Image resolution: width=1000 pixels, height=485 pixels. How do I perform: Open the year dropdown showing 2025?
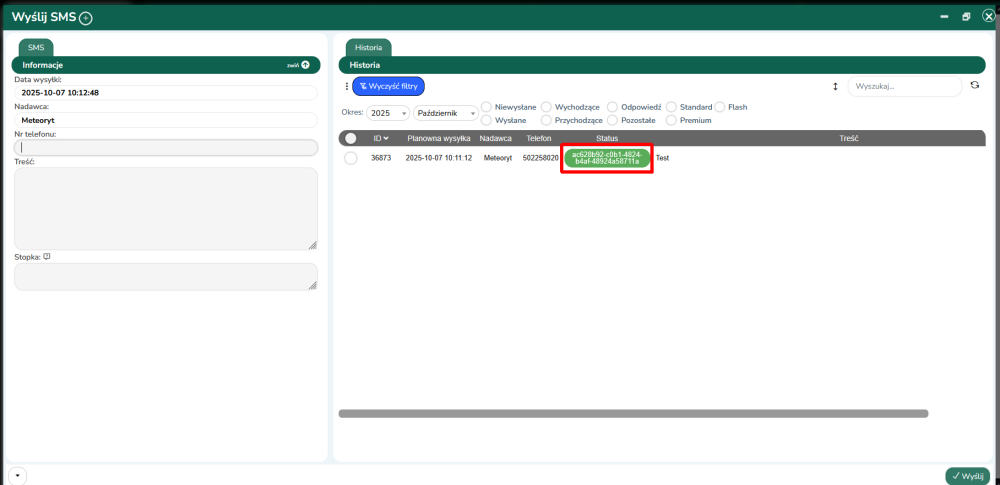pos(388,113)
